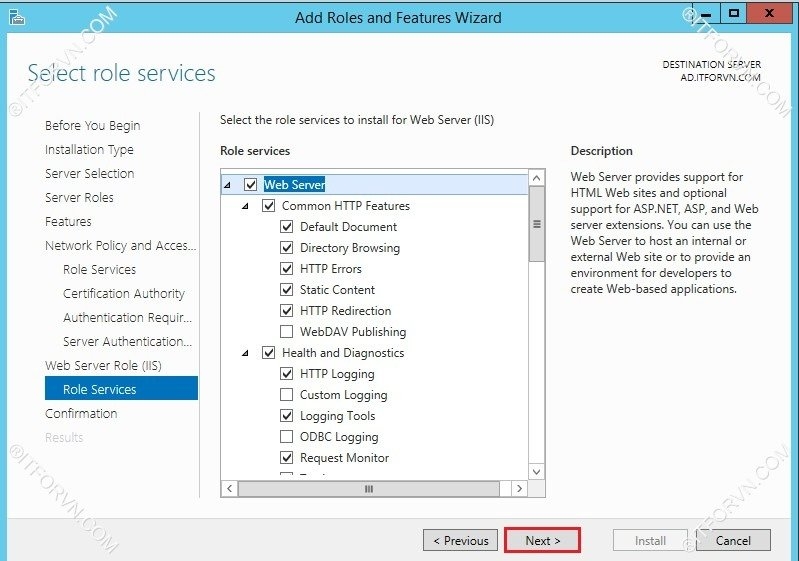Click the vertical scrollbar thumb
The height and width of the screenshot is (561, 799).
click(x=536, y=225)
